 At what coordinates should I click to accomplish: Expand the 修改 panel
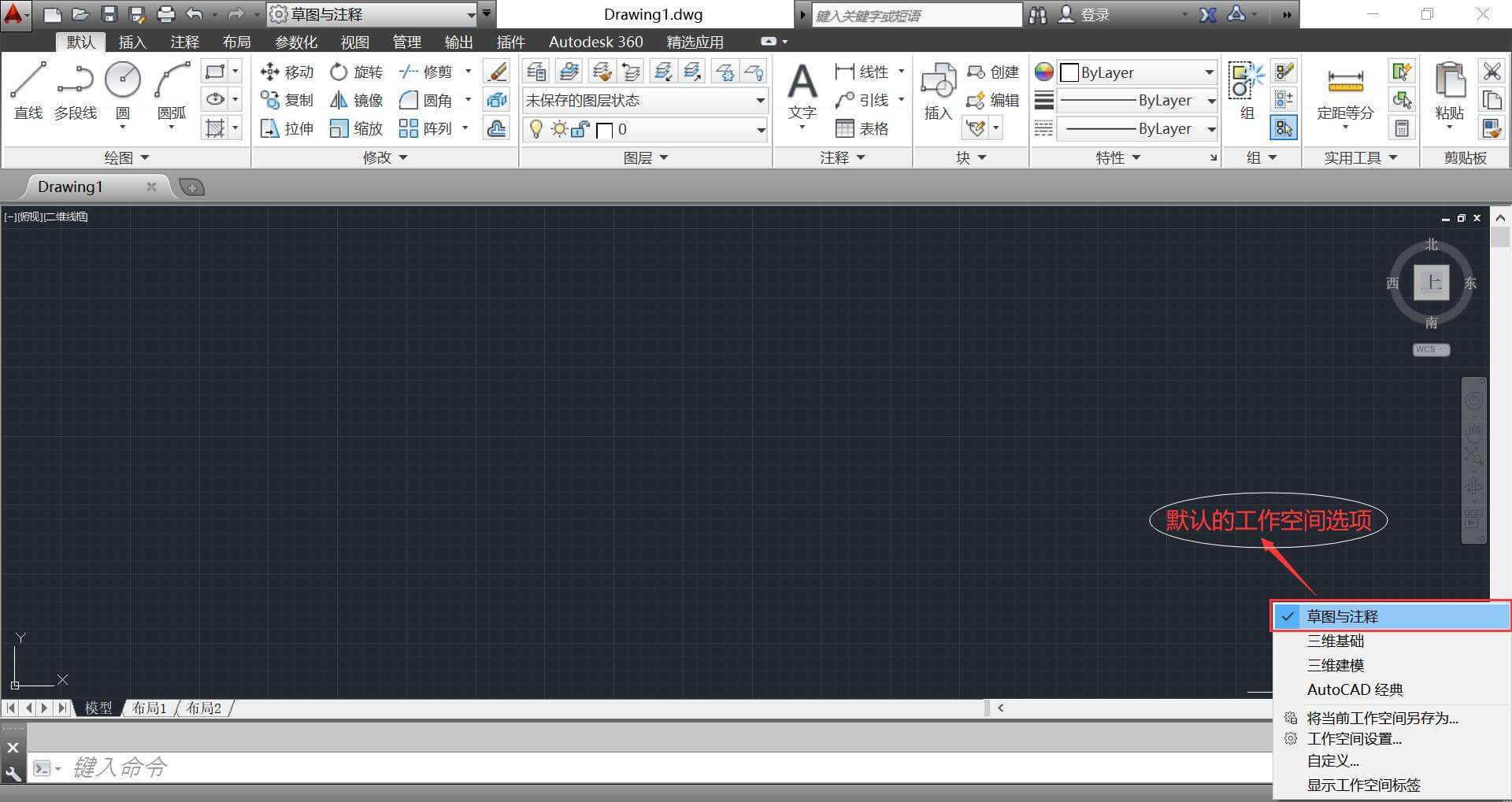coord(385,157)
